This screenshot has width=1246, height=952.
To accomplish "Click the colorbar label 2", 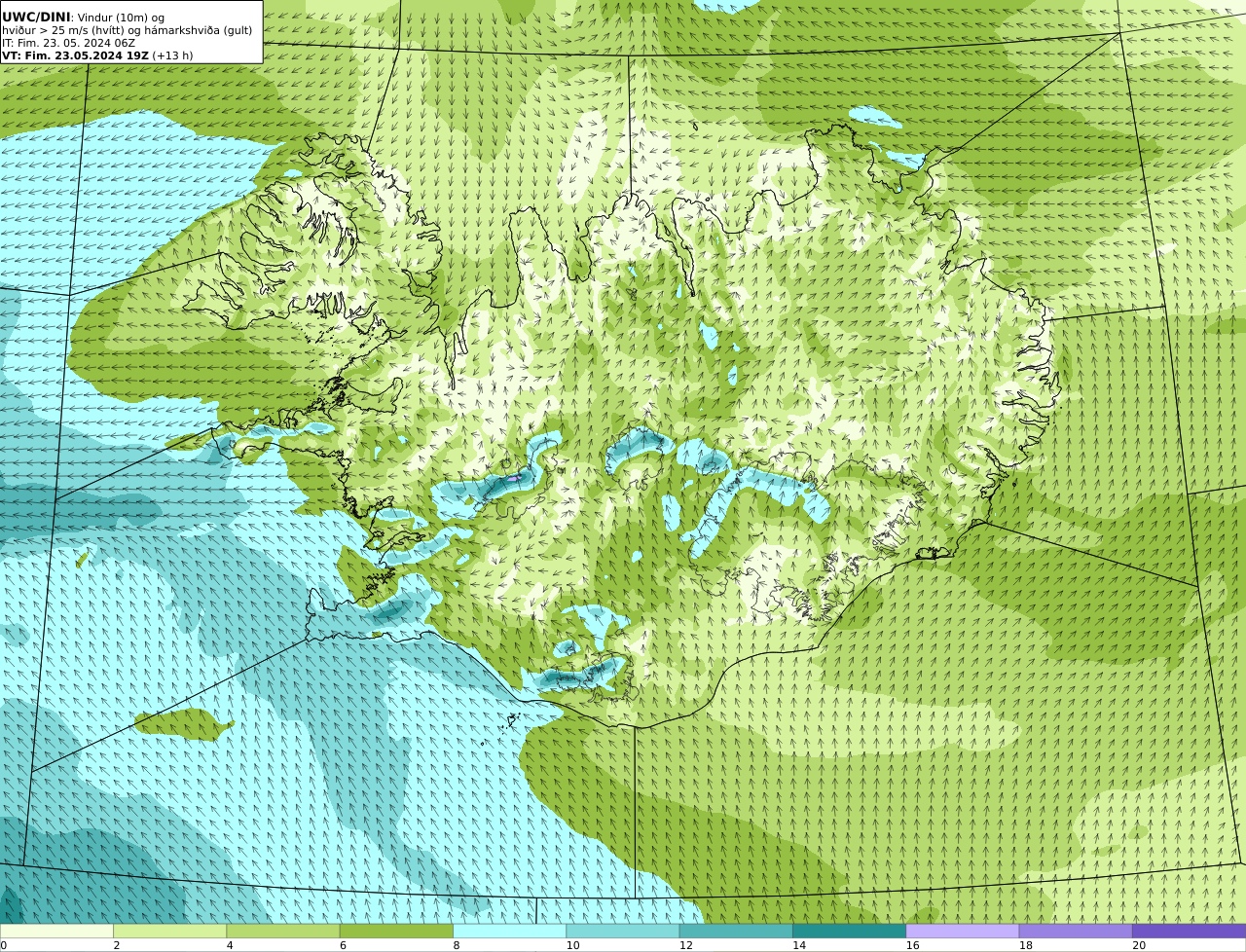I will [x=117, y=945].
